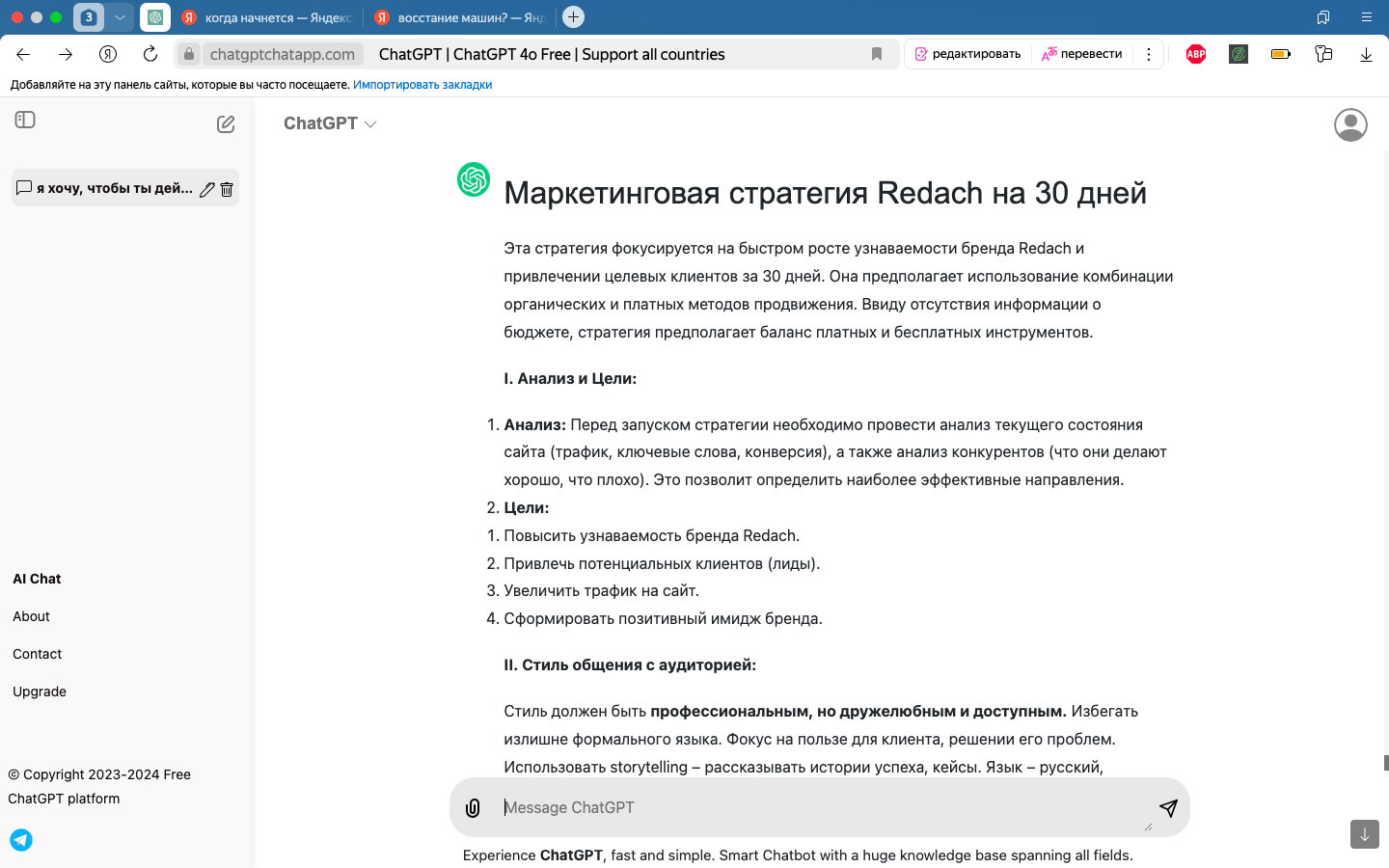The height and width of the screenshot is (868, 1389).
Task: Click the 'II. Стиль общения с аудиторией:' subheading
Action: click(630, 665)
